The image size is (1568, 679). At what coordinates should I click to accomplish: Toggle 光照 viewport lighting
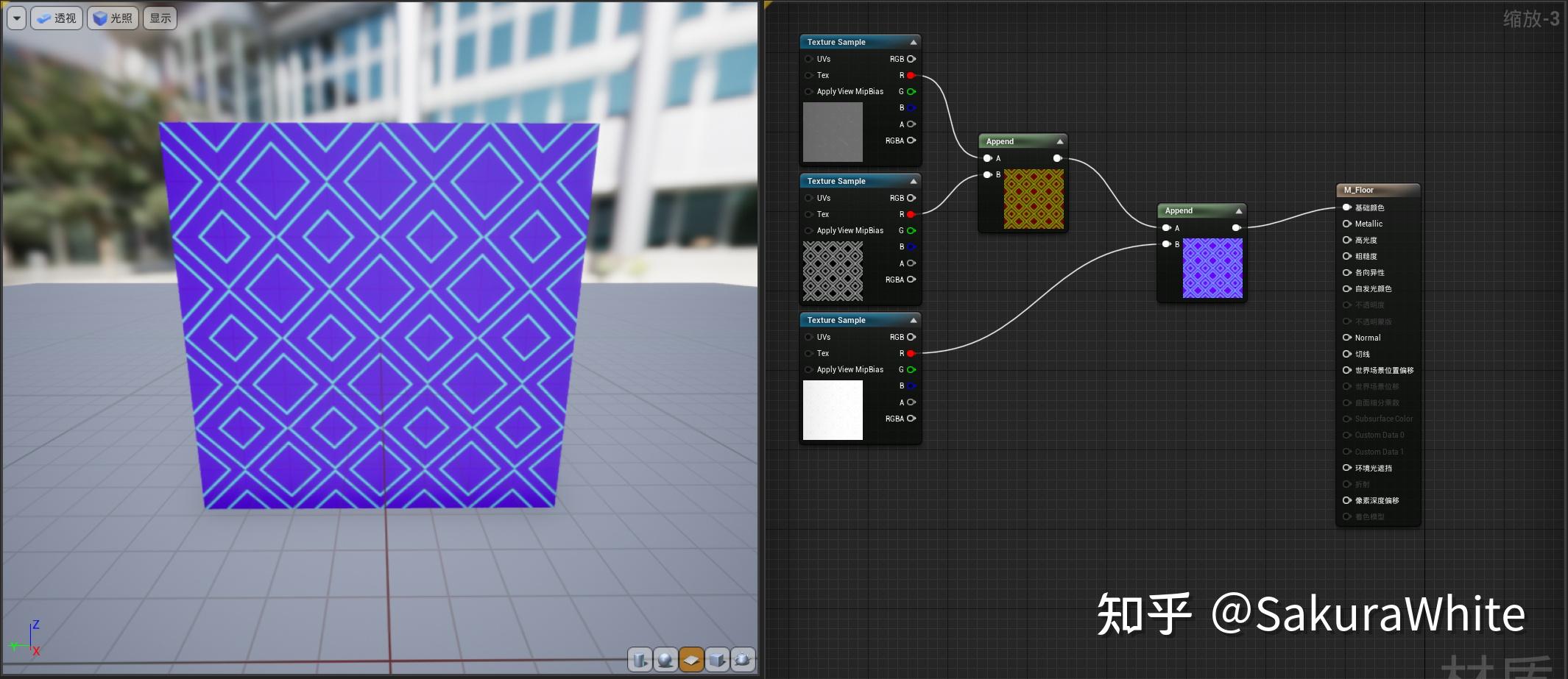pyautogui.click(x=113, y=18)
